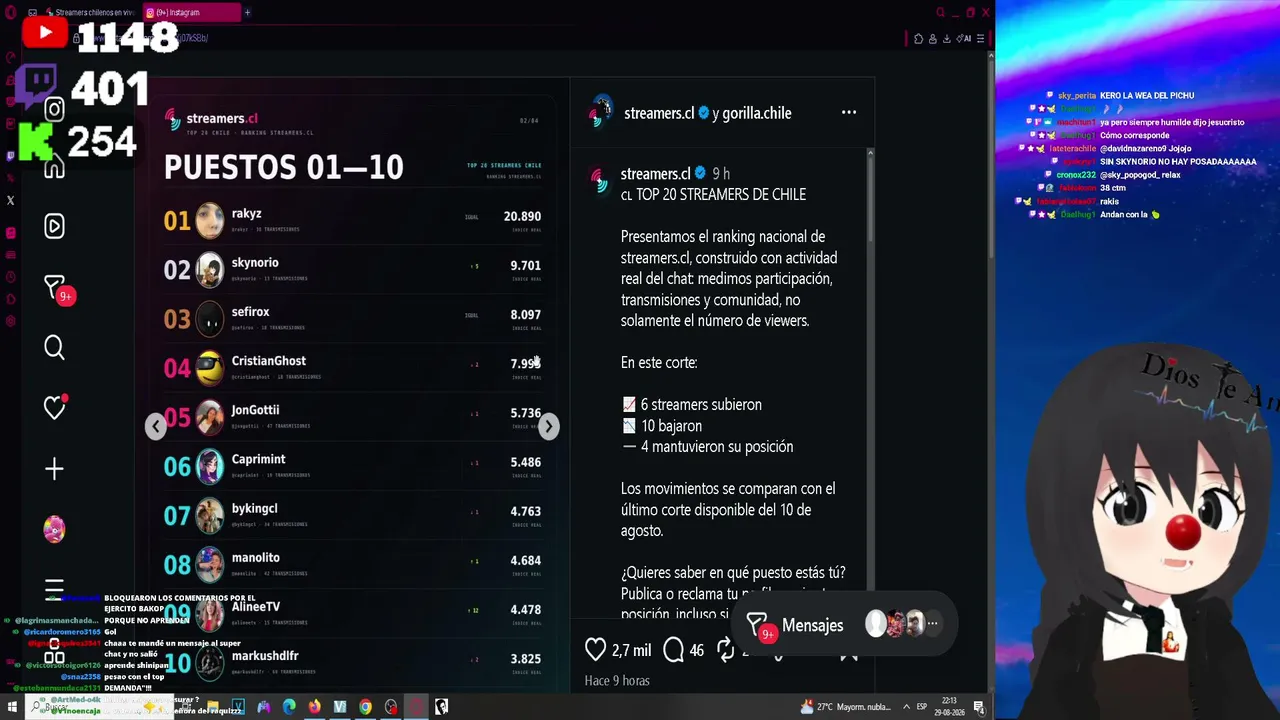The width and height of the screenshot is (1280, 720).
Task: Open Google Chrome from the taskbar
Action: point(365,707)
